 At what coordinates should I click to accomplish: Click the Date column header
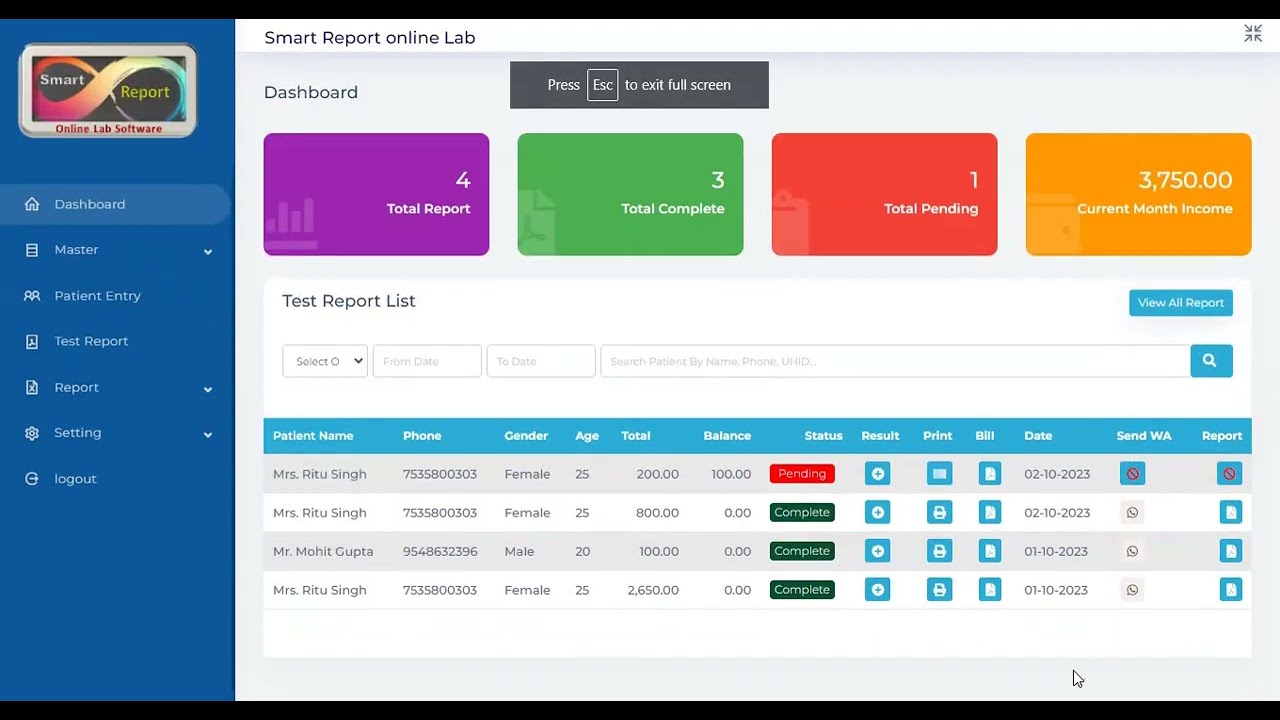coord(1038,436)
